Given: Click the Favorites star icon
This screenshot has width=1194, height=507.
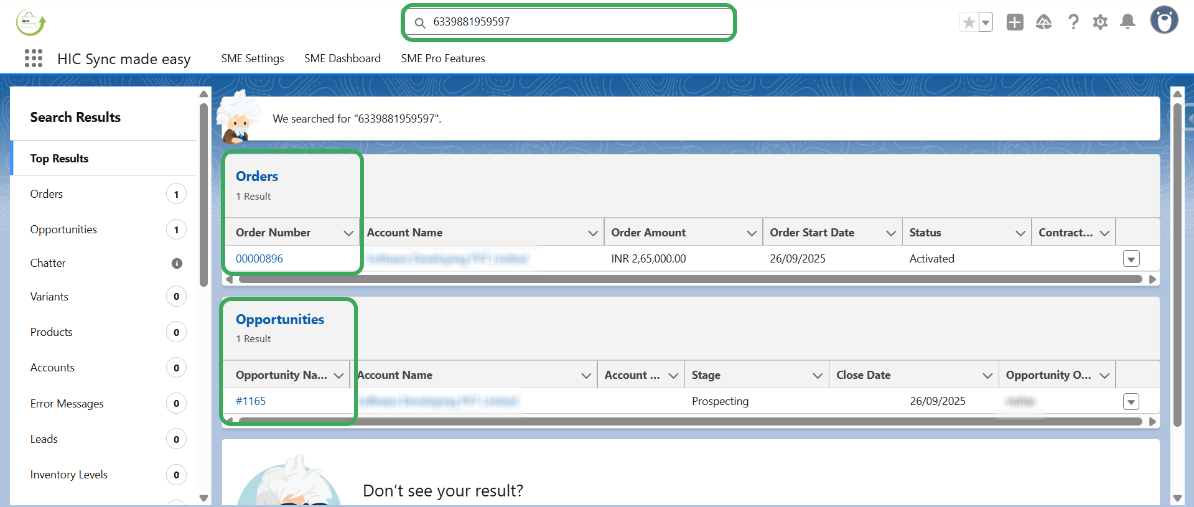Looking at the screenshot, I should tap(969, 23).
